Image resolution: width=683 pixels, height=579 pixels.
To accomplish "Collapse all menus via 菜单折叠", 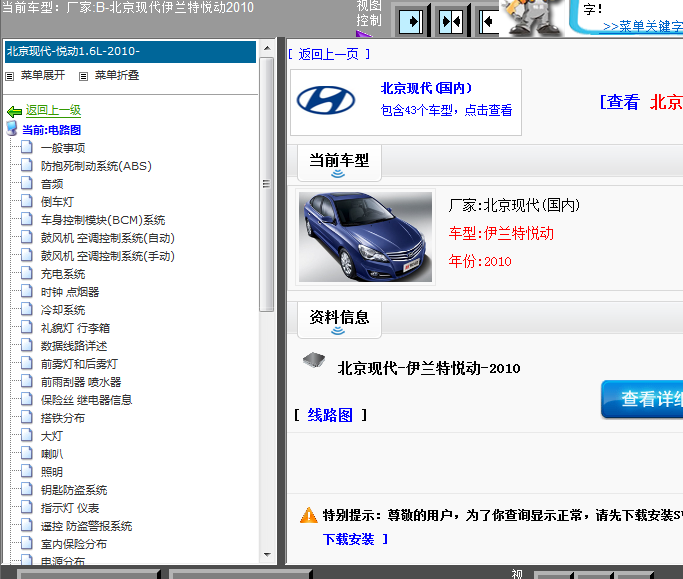I will click(x=117, y=75).
